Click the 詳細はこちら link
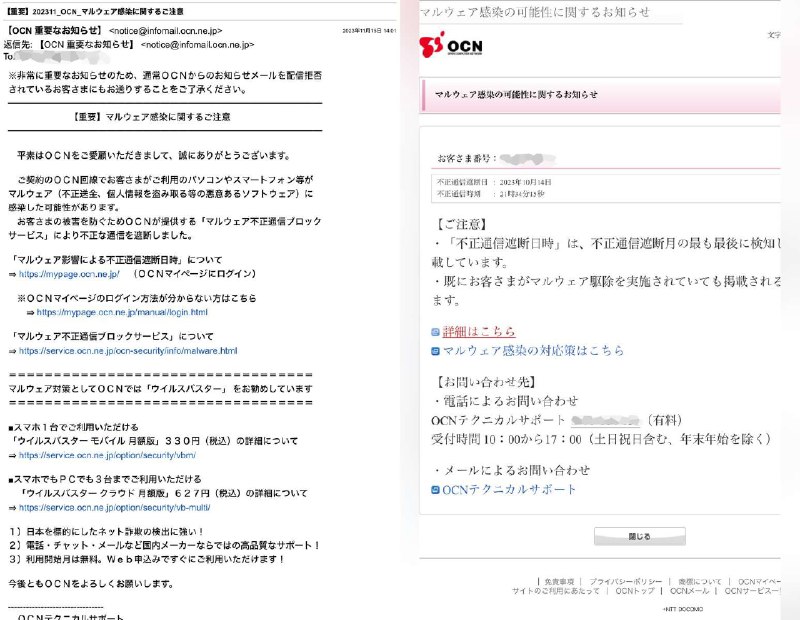 [479, 332]
